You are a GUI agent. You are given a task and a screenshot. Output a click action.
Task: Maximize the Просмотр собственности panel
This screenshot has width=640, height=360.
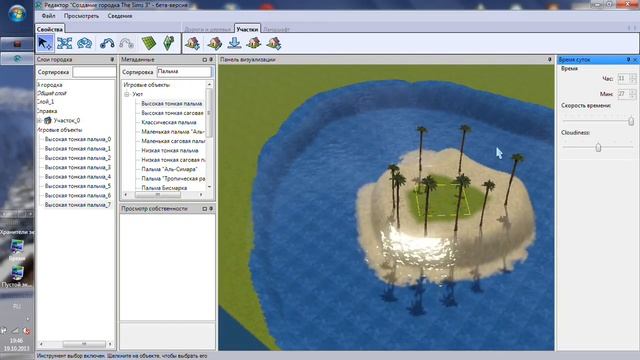(x=205, y=209)
